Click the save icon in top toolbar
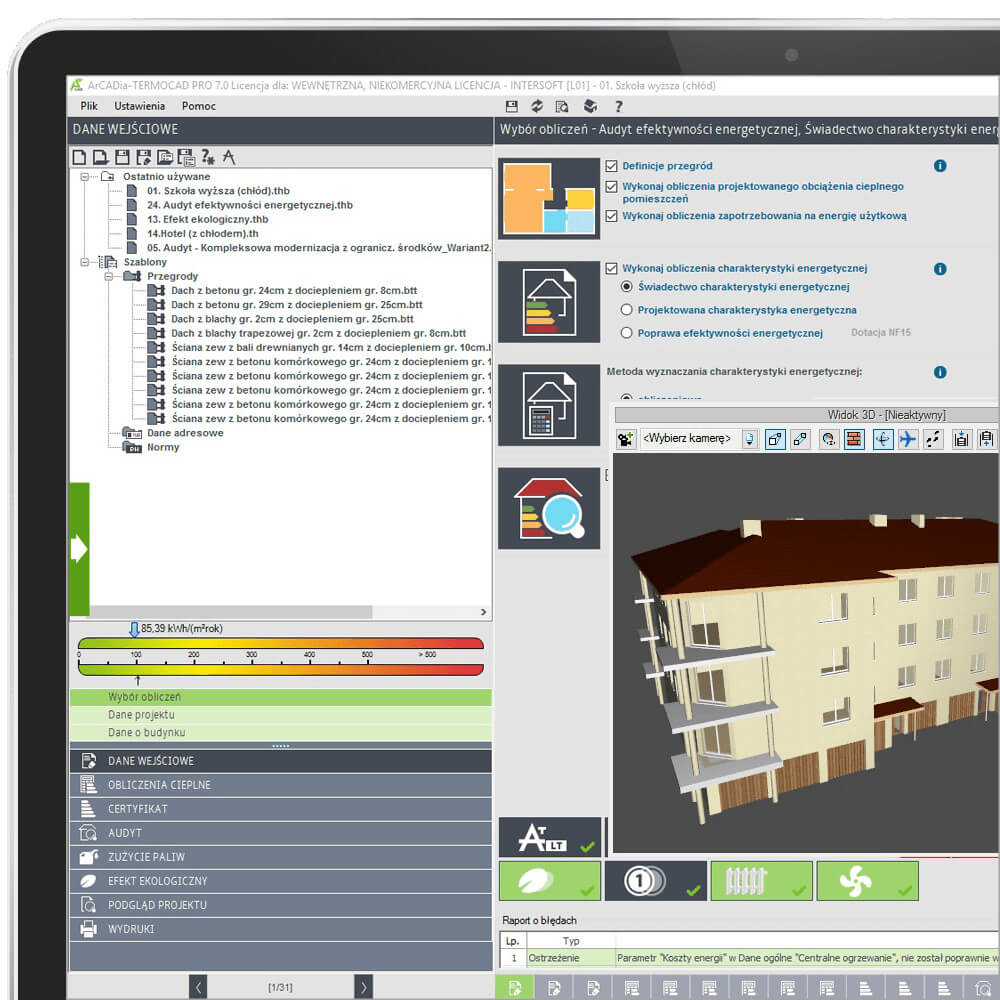The height and width of the screenshot is (1000, 1000). coord(511,107)
